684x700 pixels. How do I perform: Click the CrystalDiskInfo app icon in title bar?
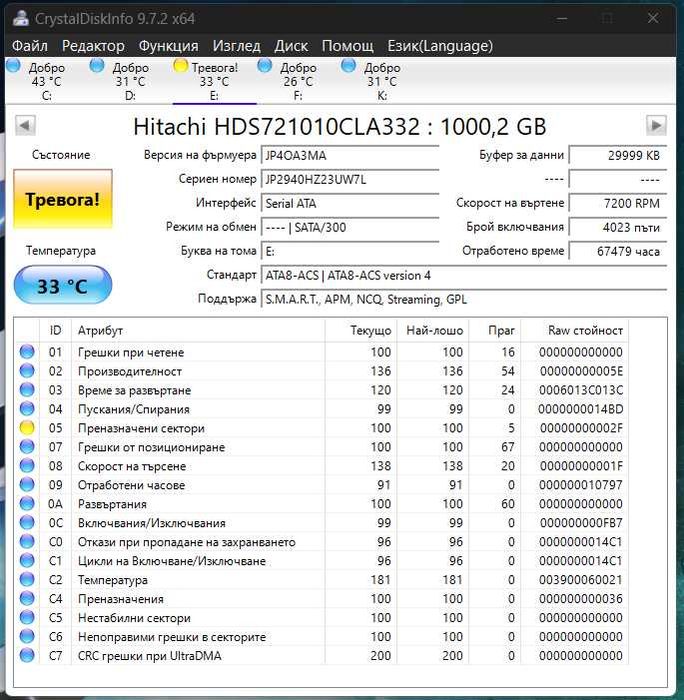click(21, 18)
